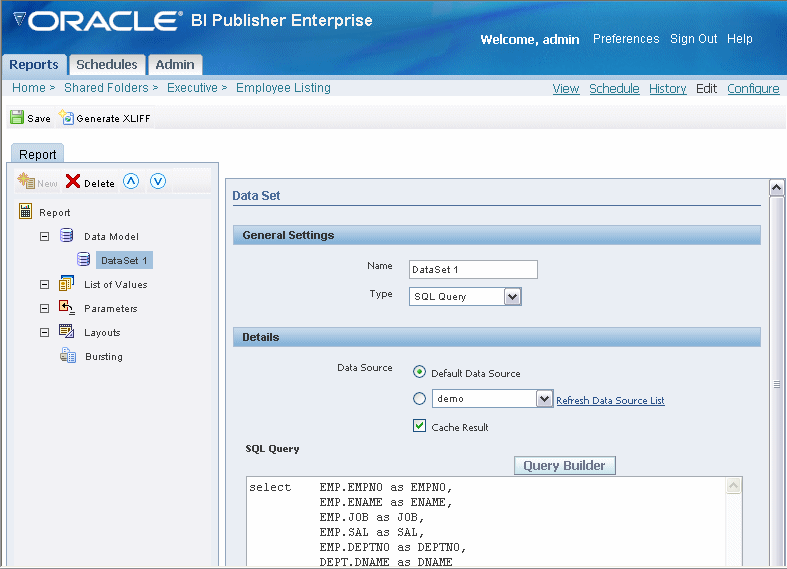Select Layouts label in the tree

pyautogui.click(x=102, y=333)
